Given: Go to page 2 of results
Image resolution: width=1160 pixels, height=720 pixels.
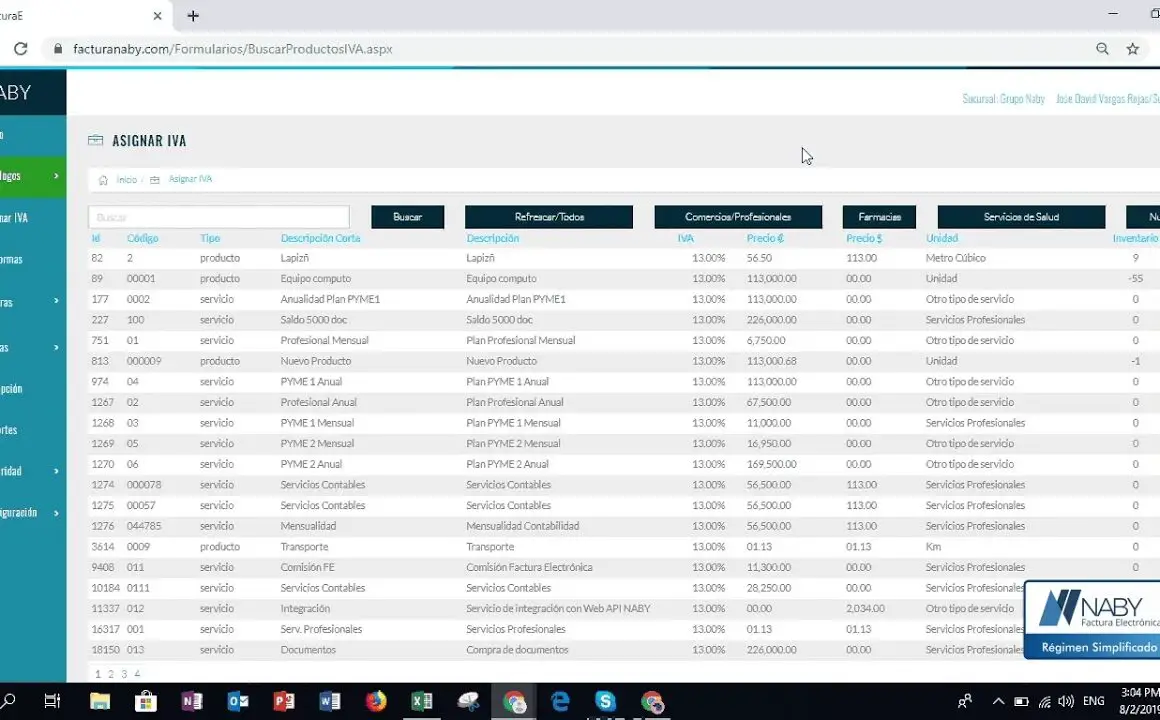Looking at the screenshot, I should 111,674.
